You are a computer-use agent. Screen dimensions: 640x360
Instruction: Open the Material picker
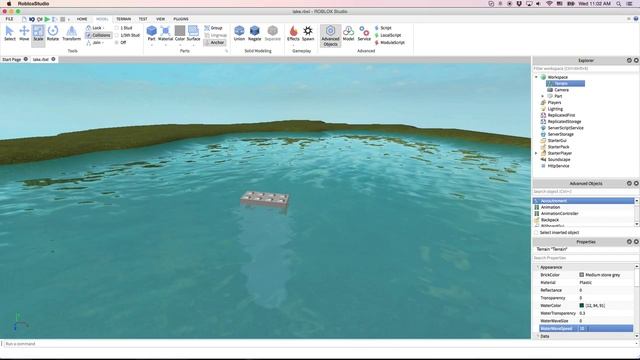165,33
